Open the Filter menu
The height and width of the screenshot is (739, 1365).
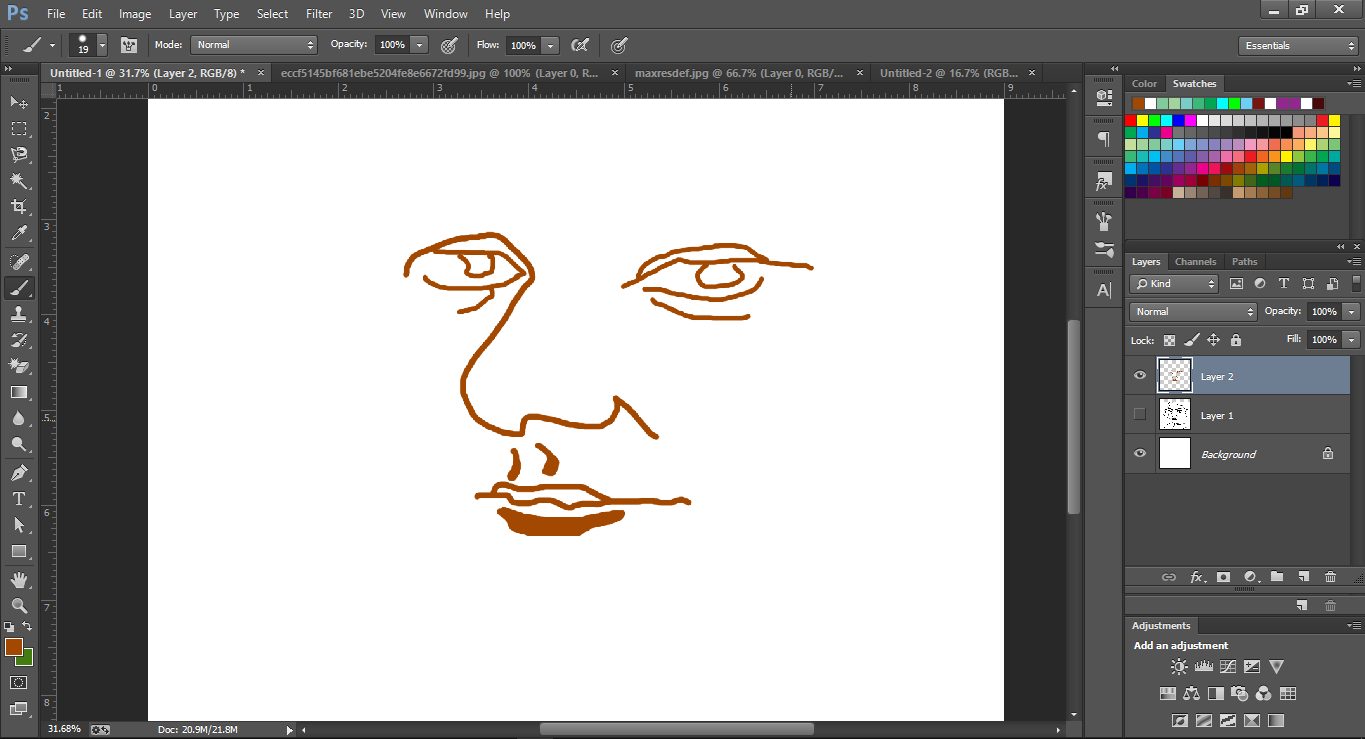pos(319,14)
